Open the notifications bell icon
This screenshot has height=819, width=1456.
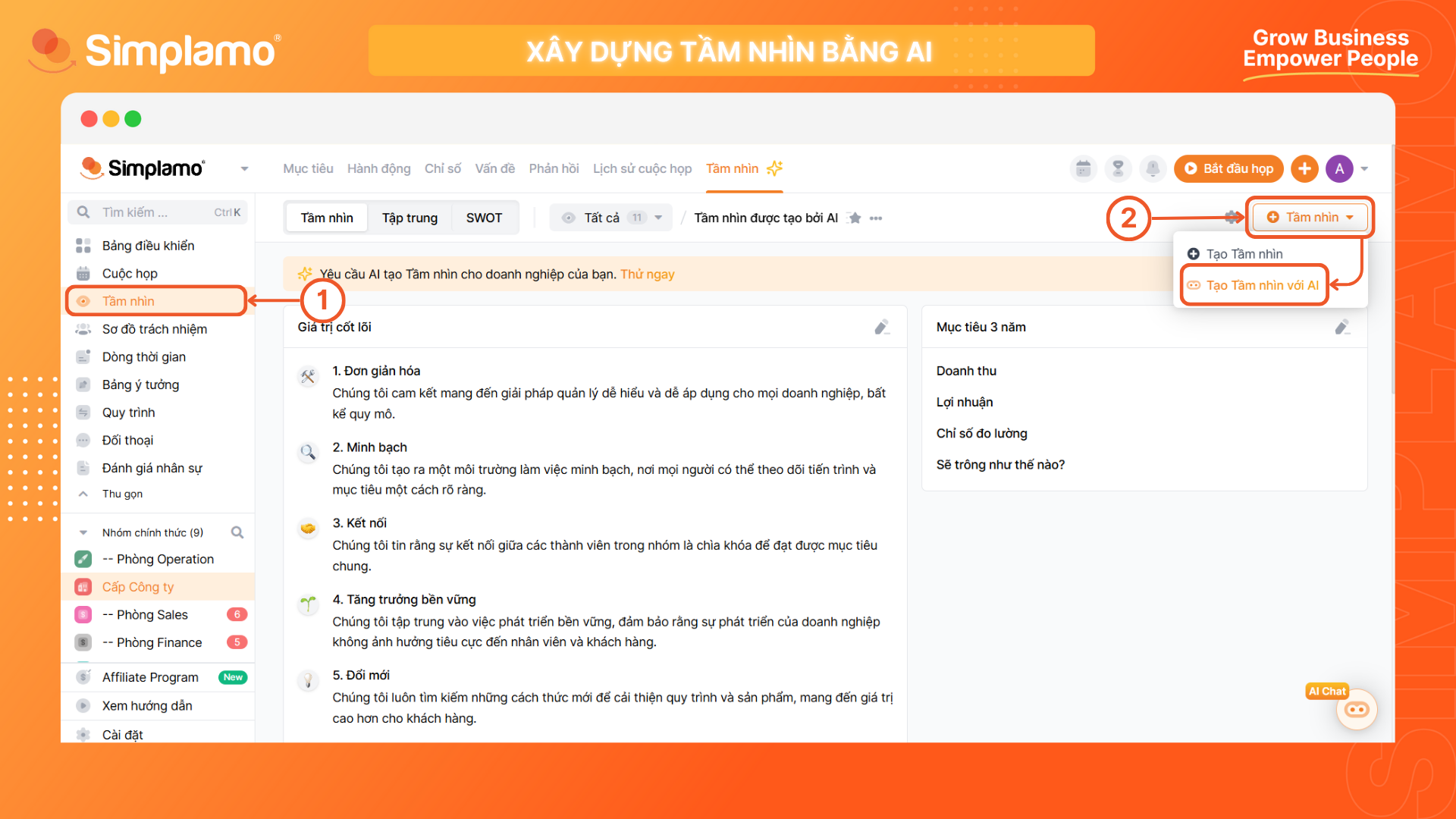click(1153, 168)
